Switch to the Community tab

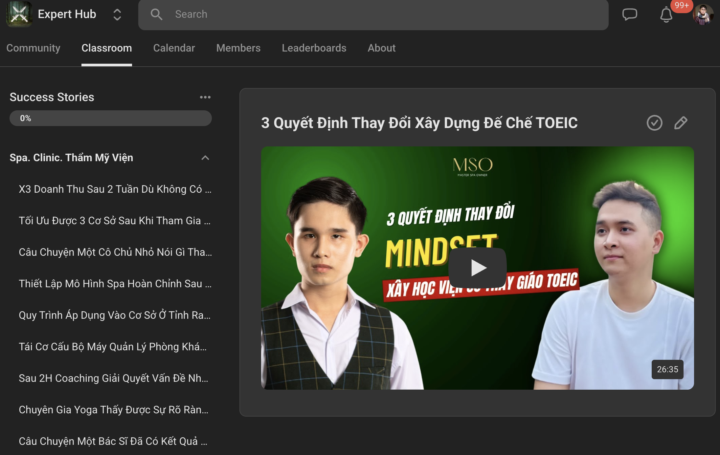click(x=33, y=48)
